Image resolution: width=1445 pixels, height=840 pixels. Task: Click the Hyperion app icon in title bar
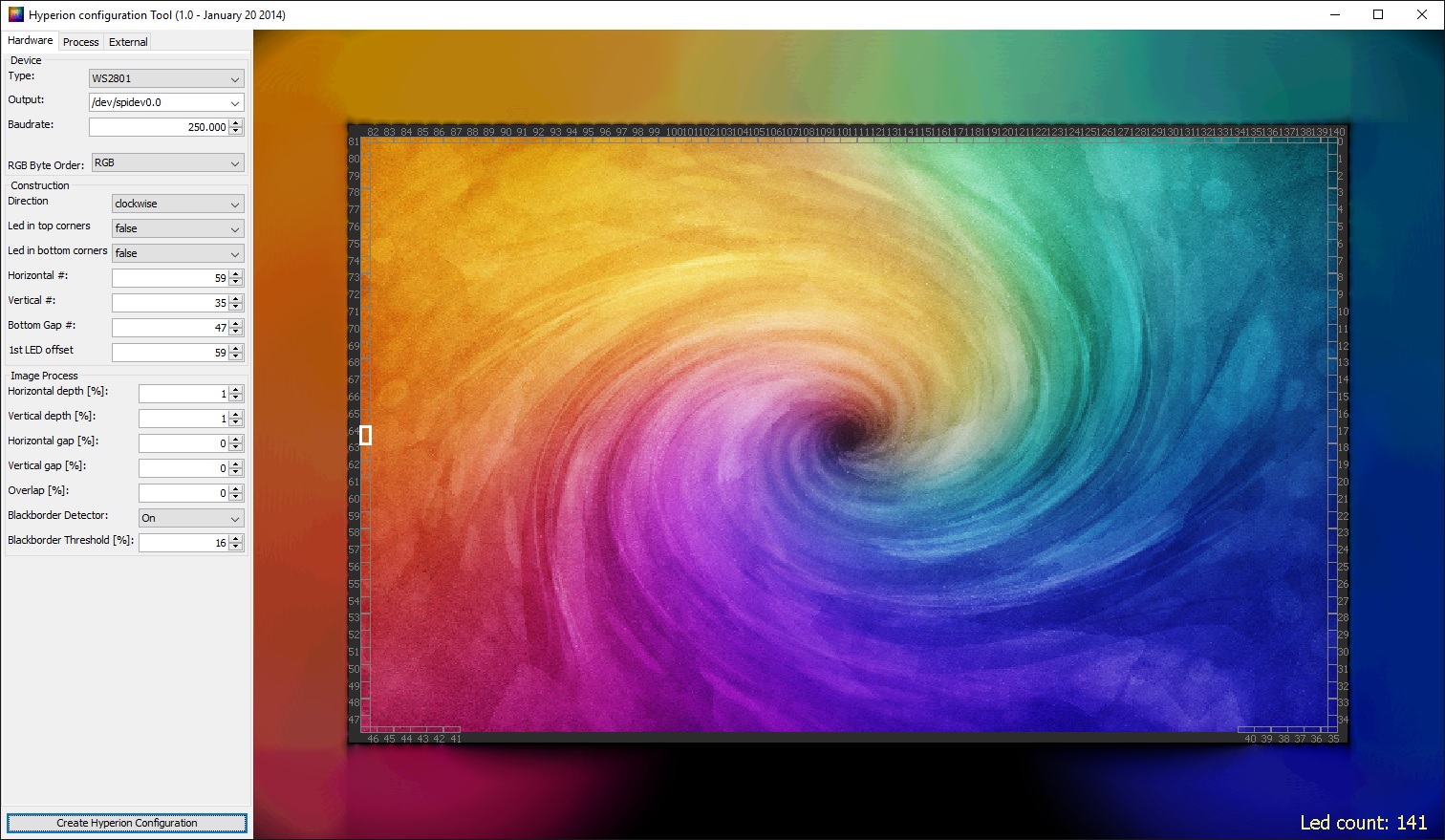[15, 14]
